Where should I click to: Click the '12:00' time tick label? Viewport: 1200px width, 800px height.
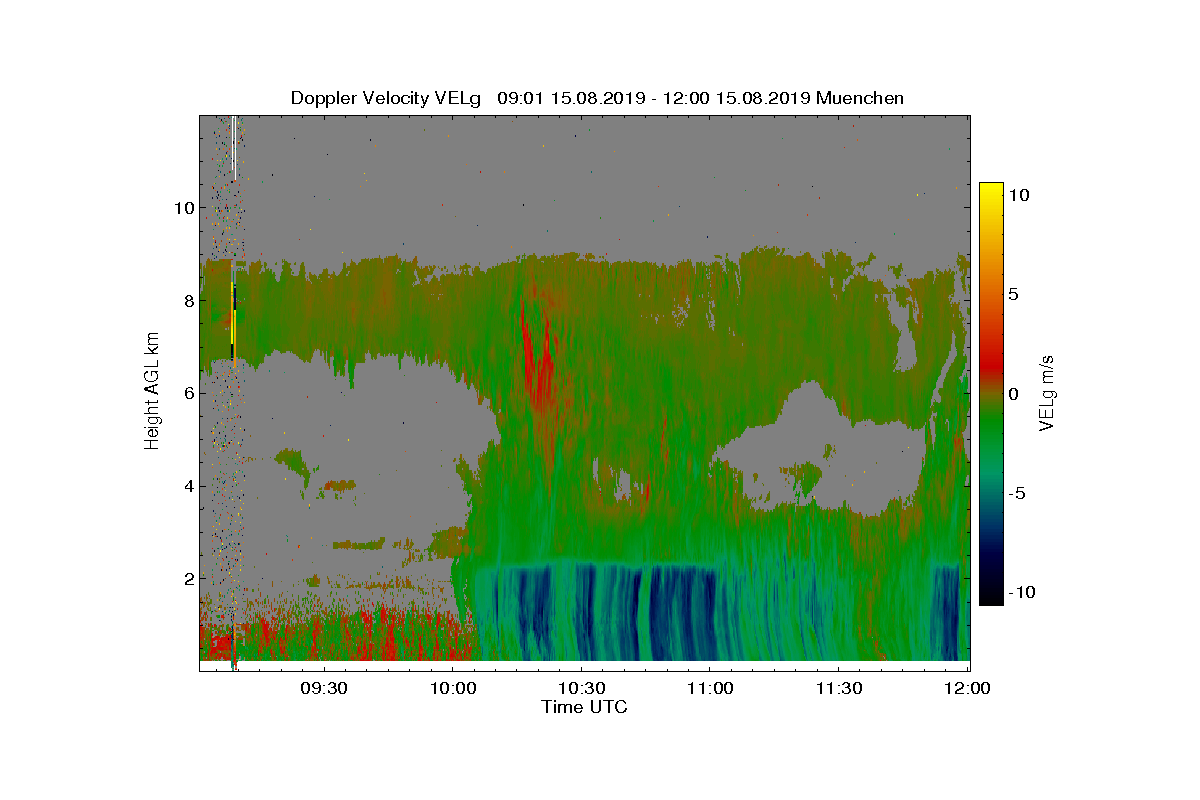967,688
